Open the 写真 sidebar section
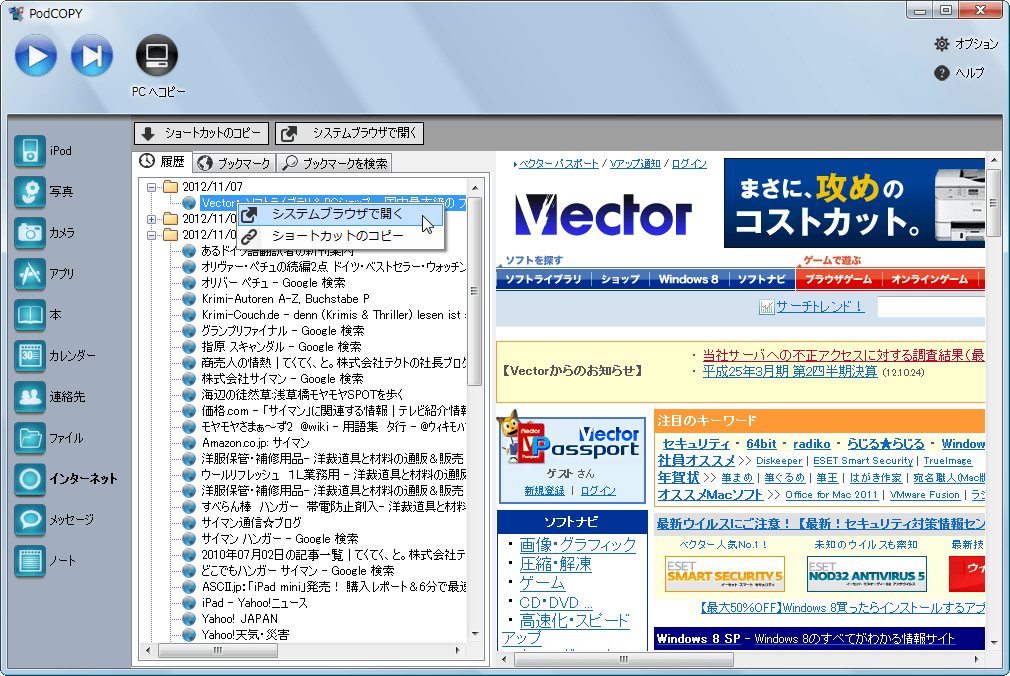This screenshot has height=676, width=1010. (43, 191)
